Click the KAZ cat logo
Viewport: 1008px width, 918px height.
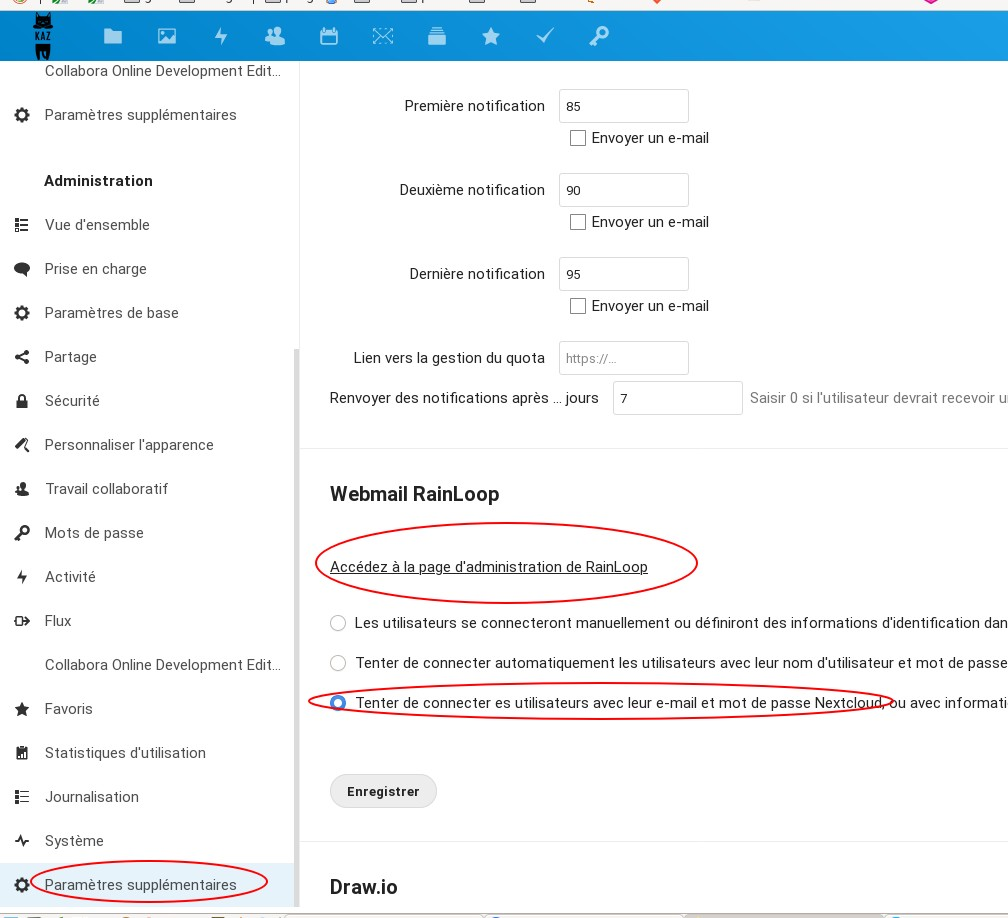point(43,36)
